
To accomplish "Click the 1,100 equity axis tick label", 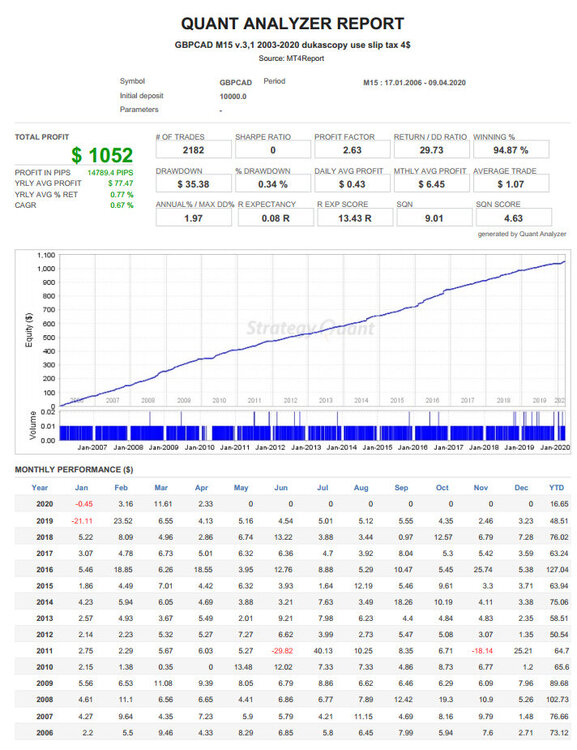I will click(46, 255).
